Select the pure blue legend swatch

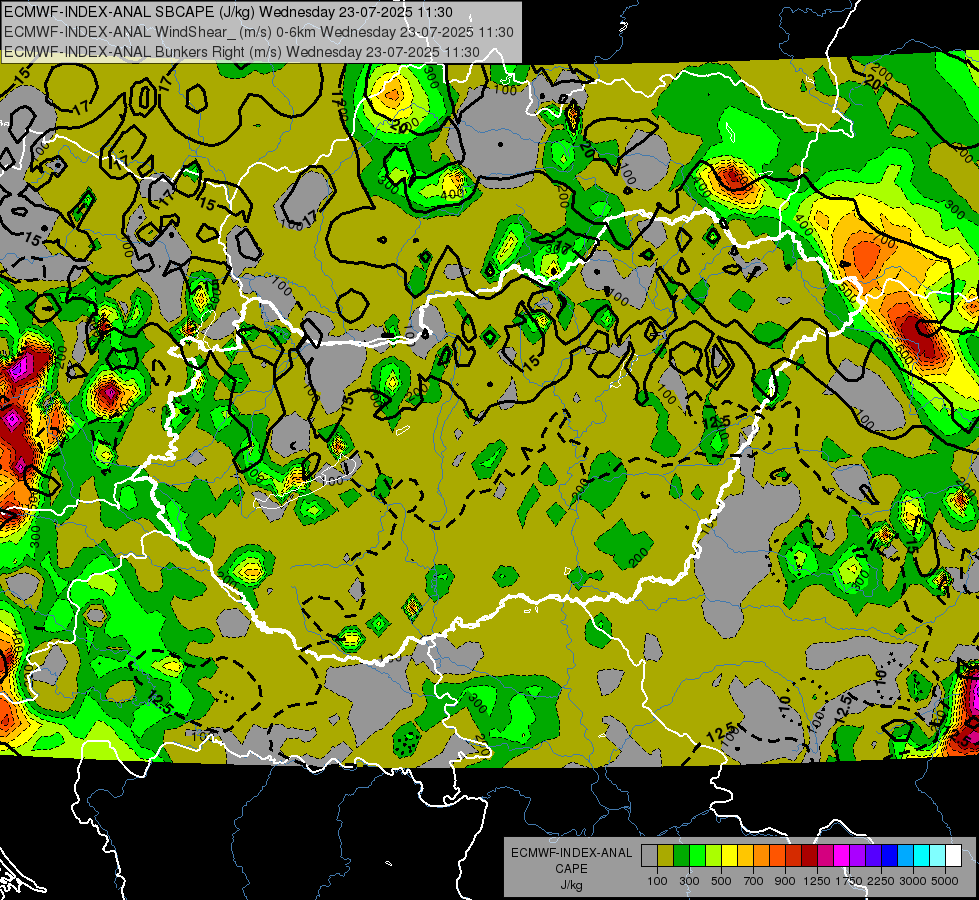pyautogui.click(x=889, y=856)
